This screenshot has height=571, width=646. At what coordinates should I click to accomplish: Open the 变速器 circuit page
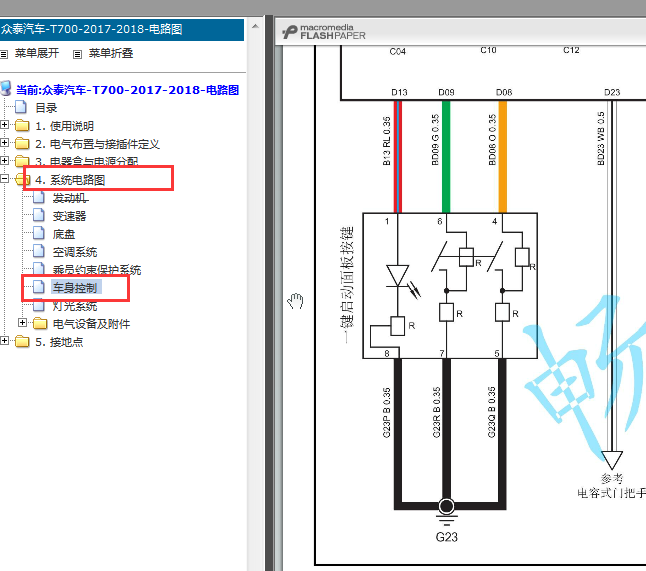pyautogui.click(x=69, y=216)
